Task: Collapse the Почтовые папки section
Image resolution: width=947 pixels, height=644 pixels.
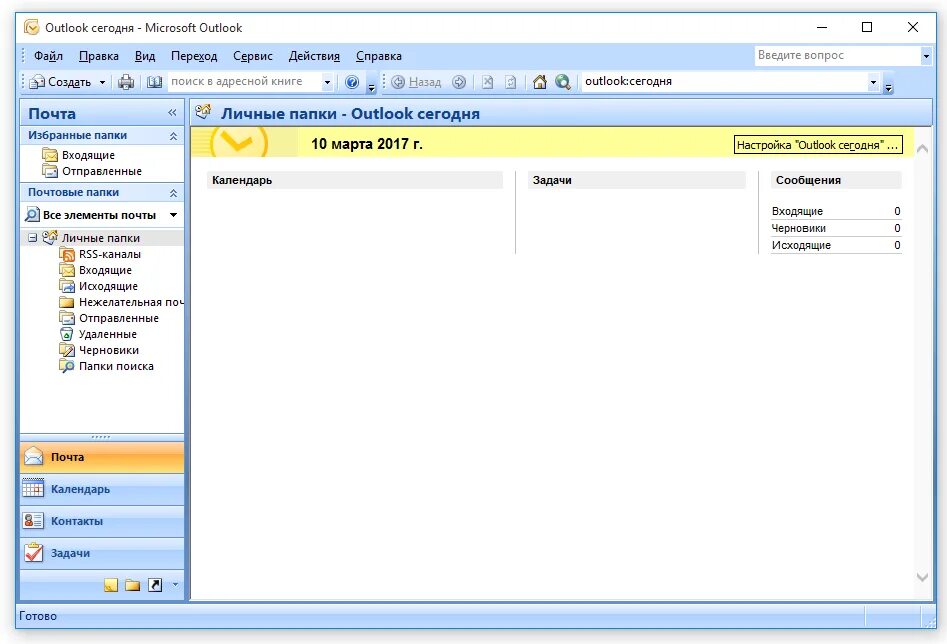Action: click(x=173, y=193)
